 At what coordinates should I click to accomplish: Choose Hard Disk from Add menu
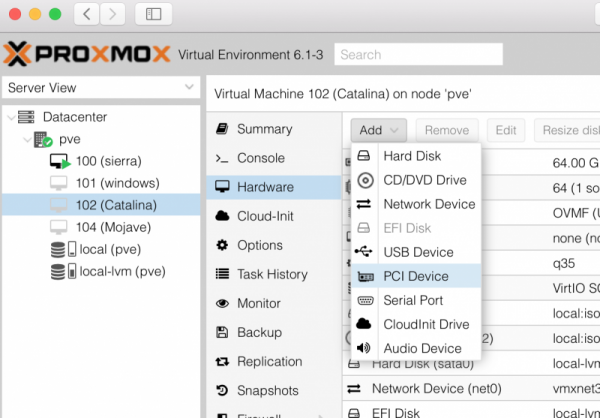(416, 156)
